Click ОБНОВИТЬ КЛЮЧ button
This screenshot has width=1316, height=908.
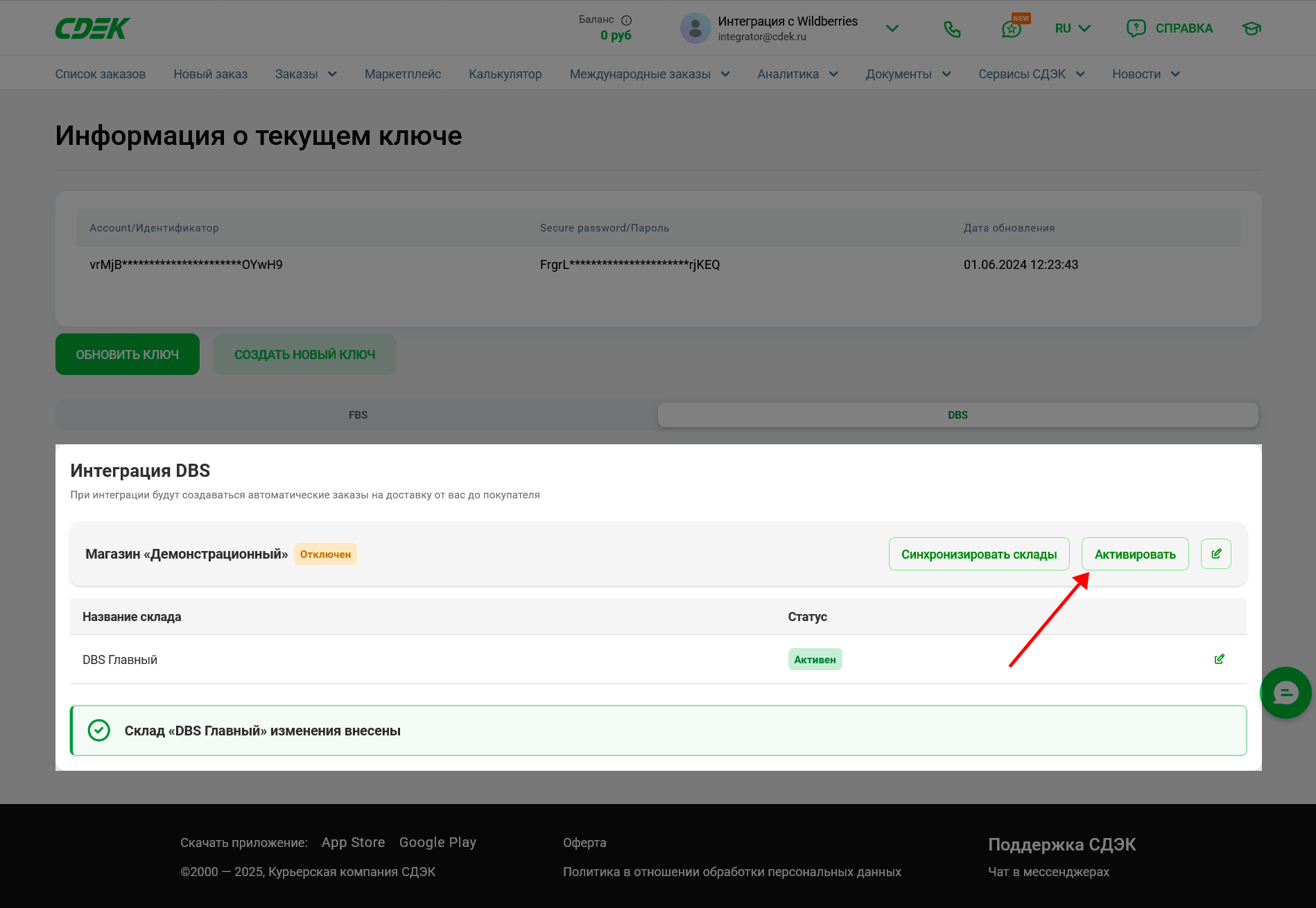(128, 354)
